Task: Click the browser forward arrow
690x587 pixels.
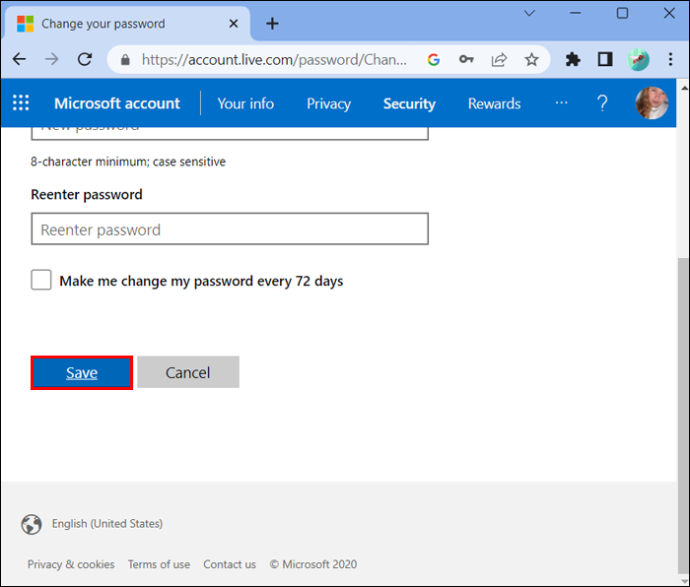Action: point(52,59)
